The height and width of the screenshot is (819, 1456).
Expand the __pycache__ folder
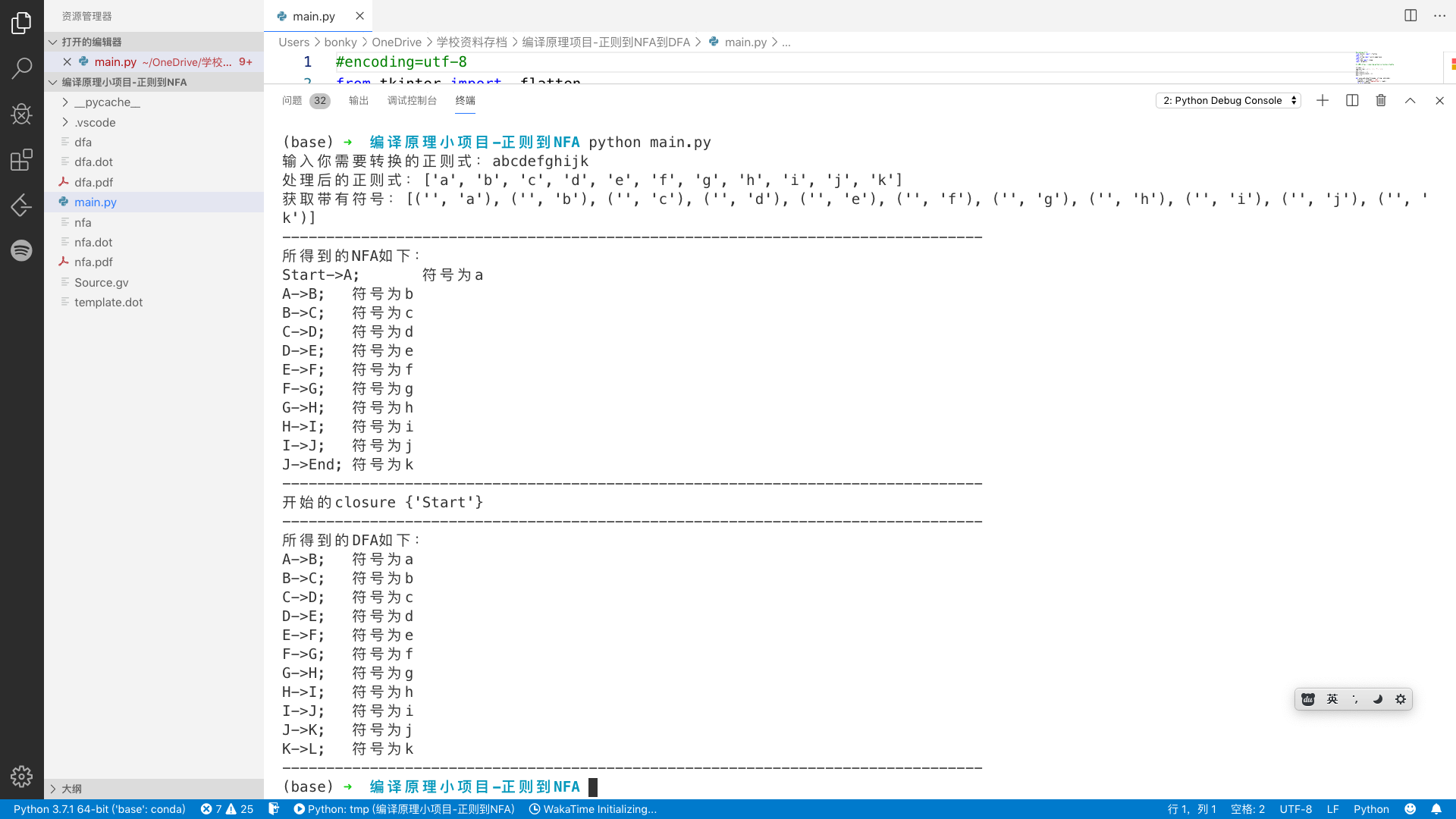click(106, 102)
